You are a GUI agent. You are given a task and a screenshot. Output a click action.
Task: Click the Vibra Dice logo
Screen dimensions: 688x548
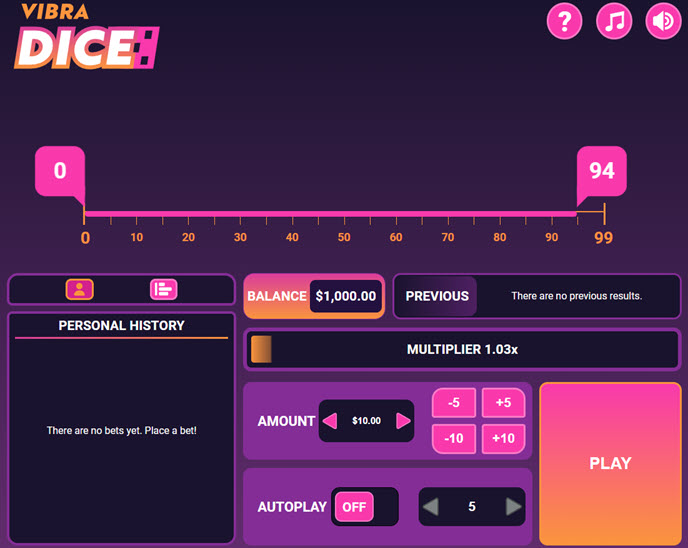(85, 36)
